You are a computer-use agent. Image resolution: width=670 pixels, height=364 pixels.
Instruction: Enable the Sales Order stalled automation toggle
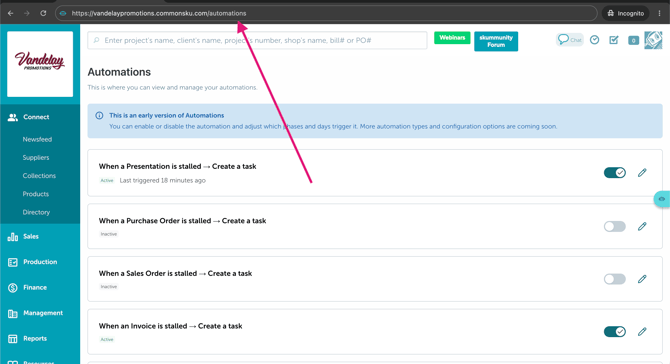click(614, 279)
